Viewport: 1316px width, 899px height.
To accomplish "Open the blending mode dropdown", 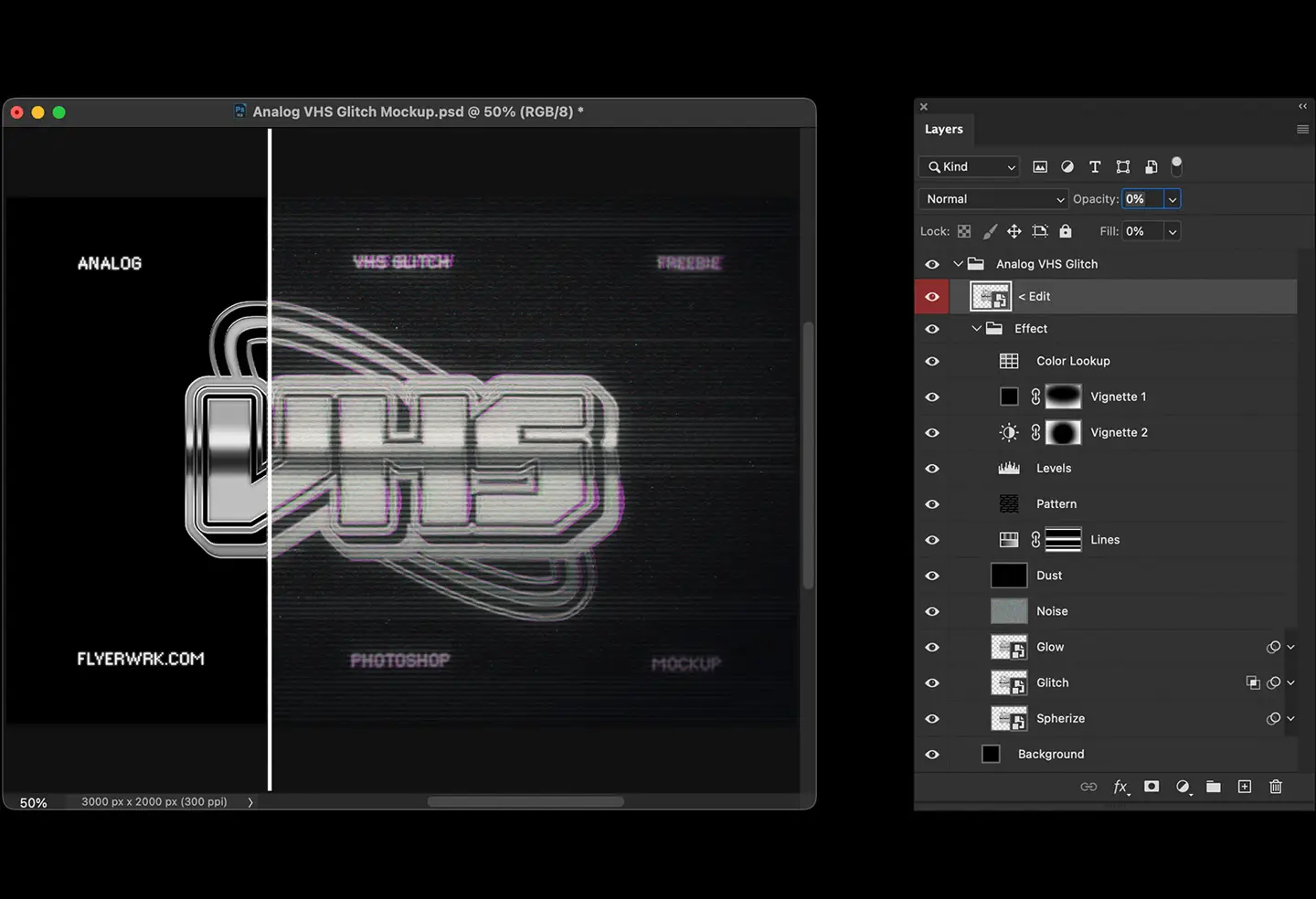I will coord(992,198).
